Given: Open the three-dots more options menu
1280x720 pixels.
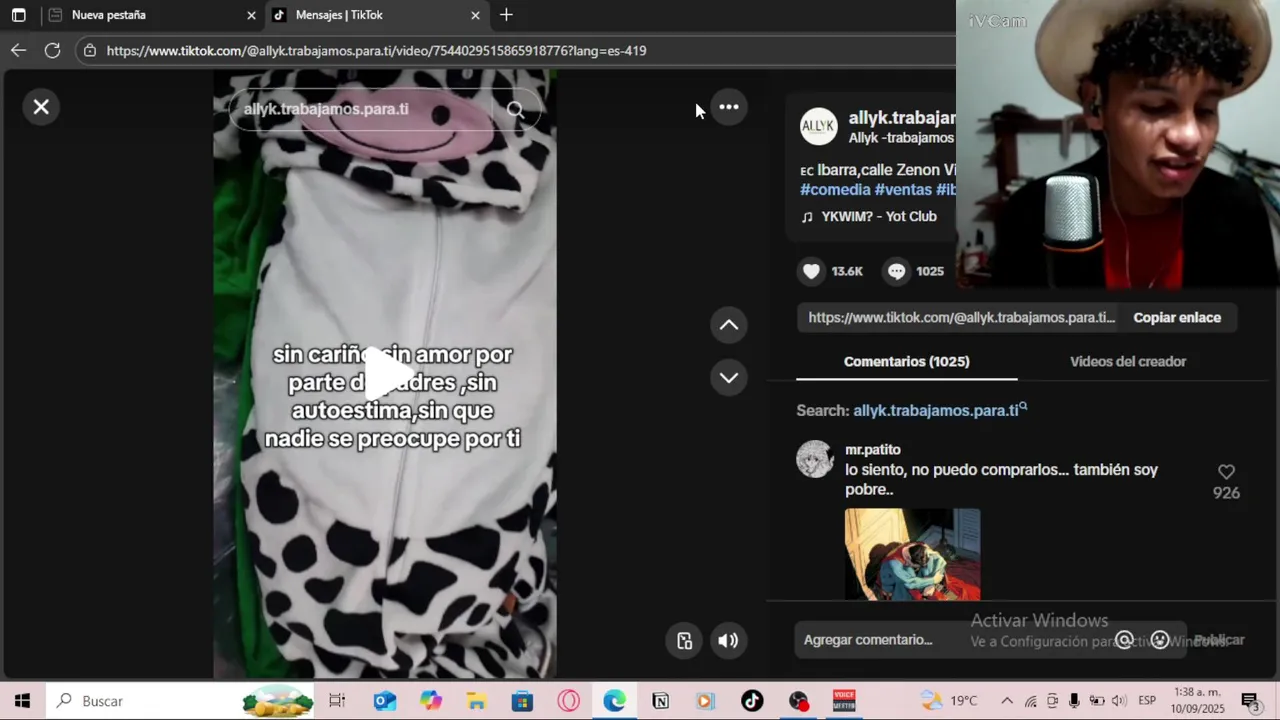Looking at the screenshot, I should pos(729,107).
